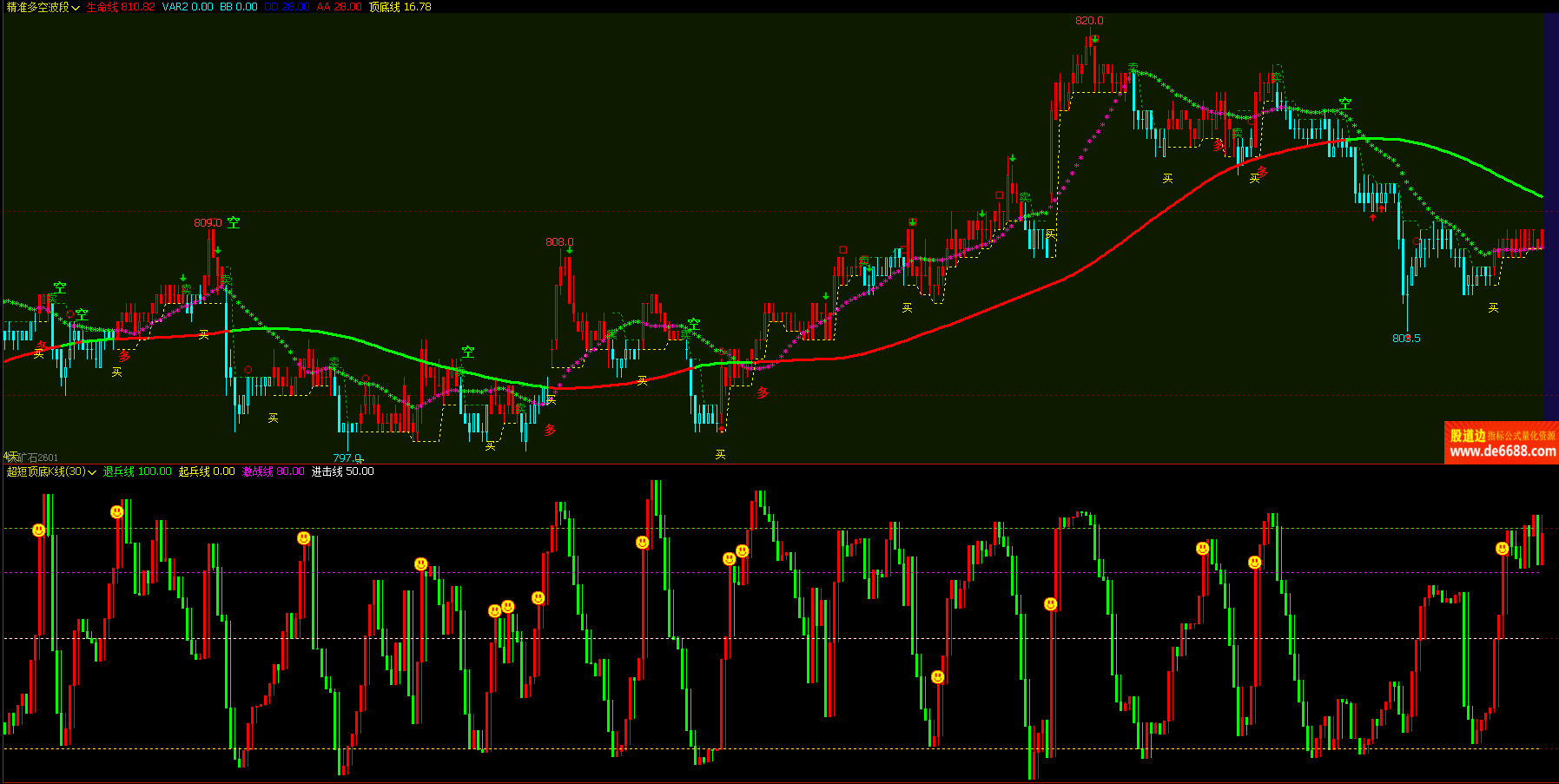Click the green down arrow below 820.0 peak
Image resolution: width=1559 pixels, height=784 pixels.
click(1095, 39)
